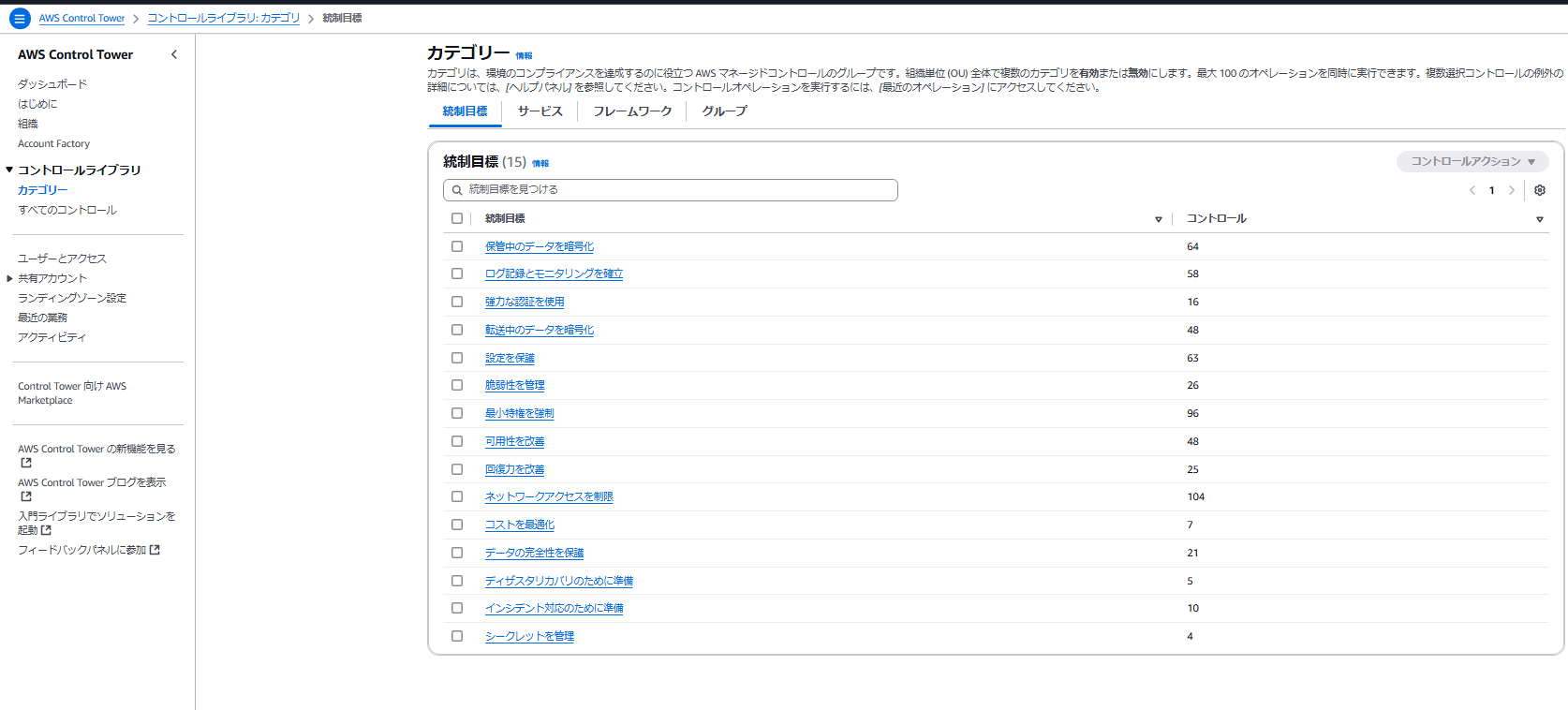Sort by 統制目標 column arrow
This screenshot has width=1568, height=710.
tap(1159, 219)
